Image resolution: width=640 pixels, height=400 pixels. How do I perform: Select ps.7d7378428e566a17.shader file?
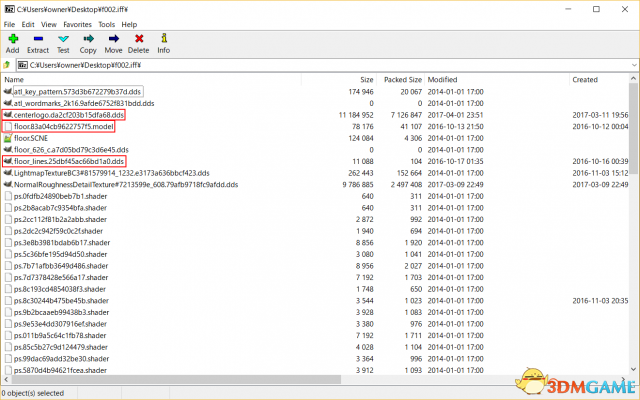point(61,278)
